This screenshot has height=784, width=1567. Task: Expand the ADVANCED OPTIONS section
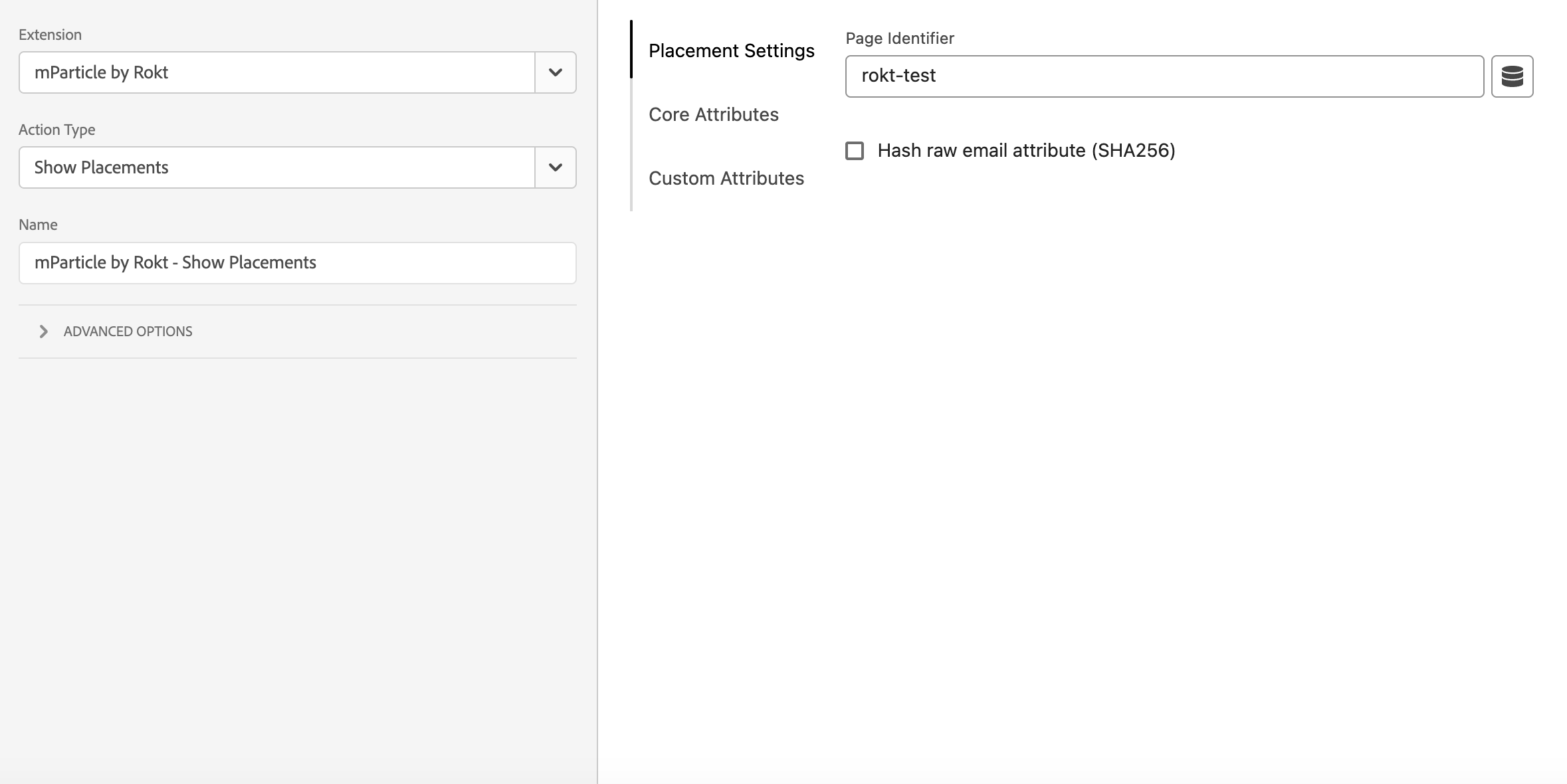[128, 332]
